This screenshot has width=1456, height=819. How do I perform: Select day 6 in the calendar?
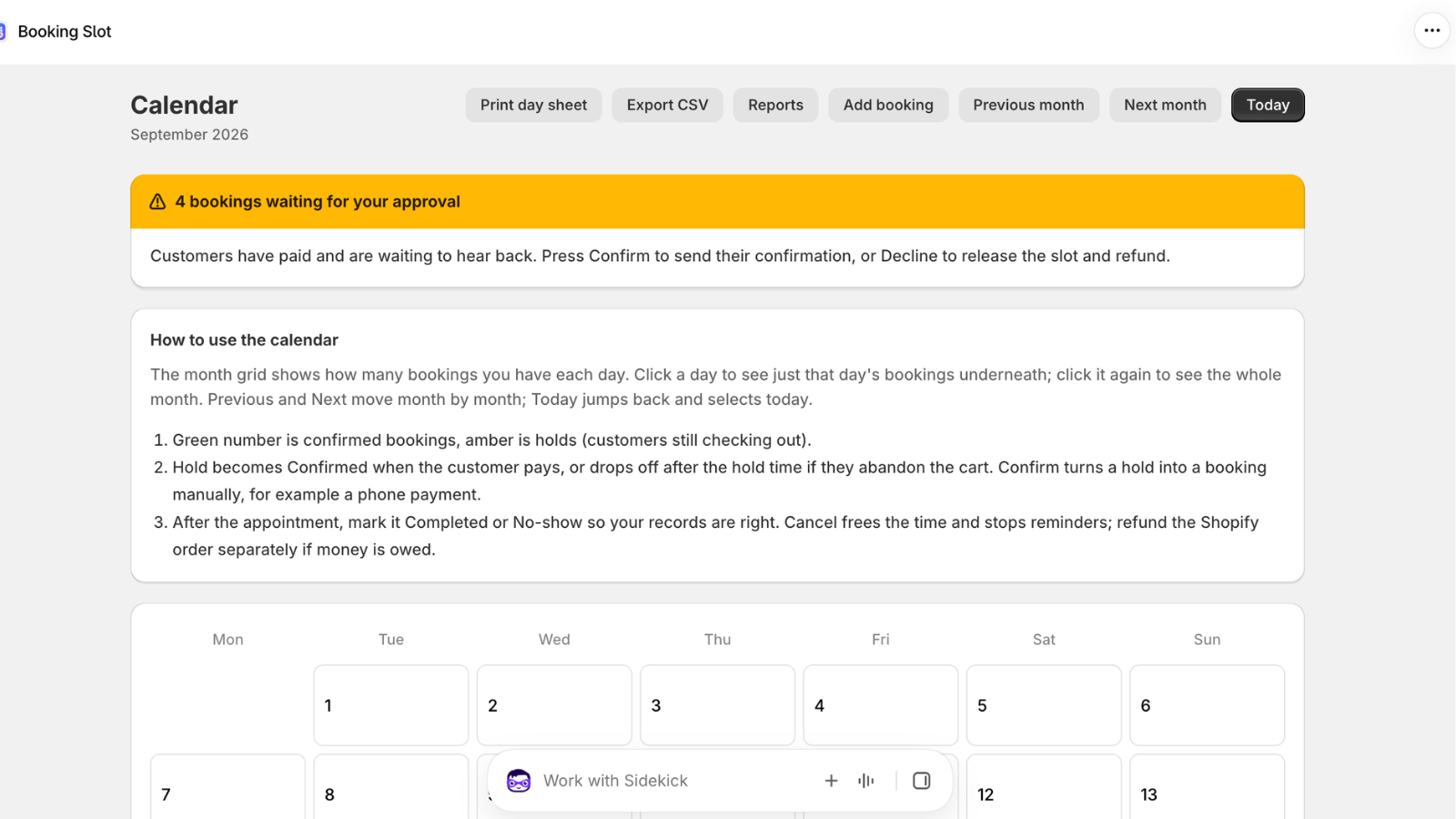(1208, 705)
